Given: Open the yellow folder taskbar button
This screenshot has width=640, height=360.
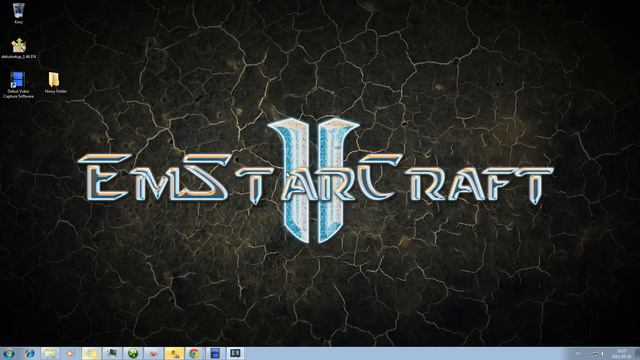Looking at the screenshot, I should pos(91,353).
